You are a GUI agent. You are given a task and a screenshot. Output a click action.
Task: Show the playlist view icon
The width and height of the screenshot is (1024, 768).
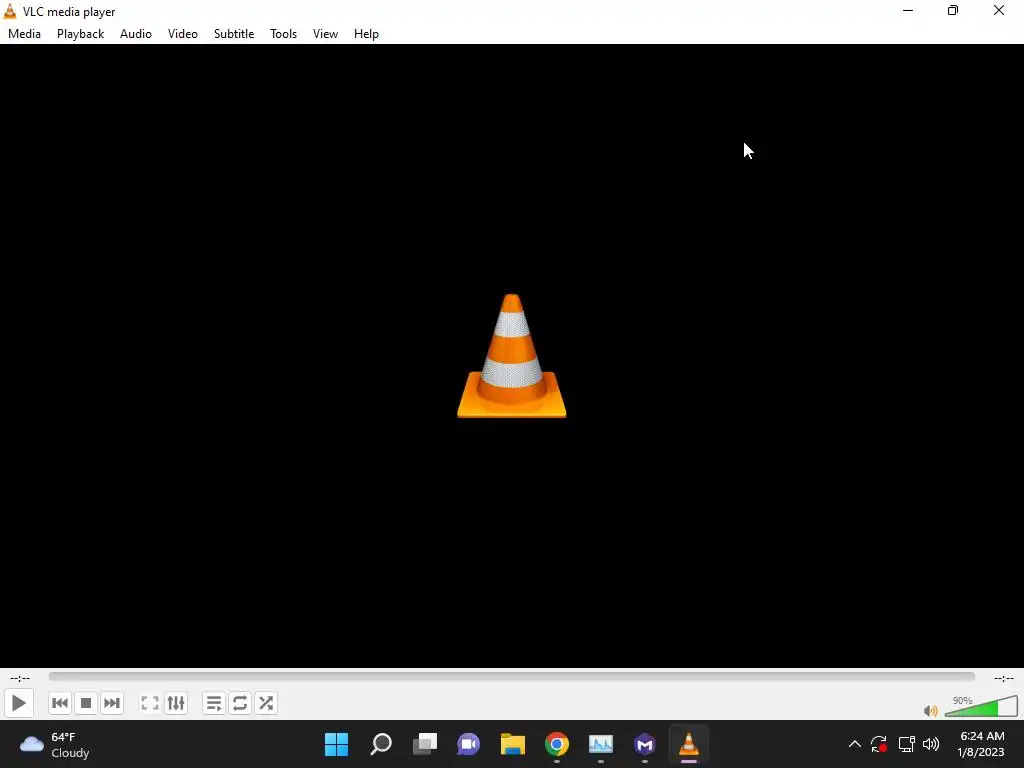click(x=214, y=703)
